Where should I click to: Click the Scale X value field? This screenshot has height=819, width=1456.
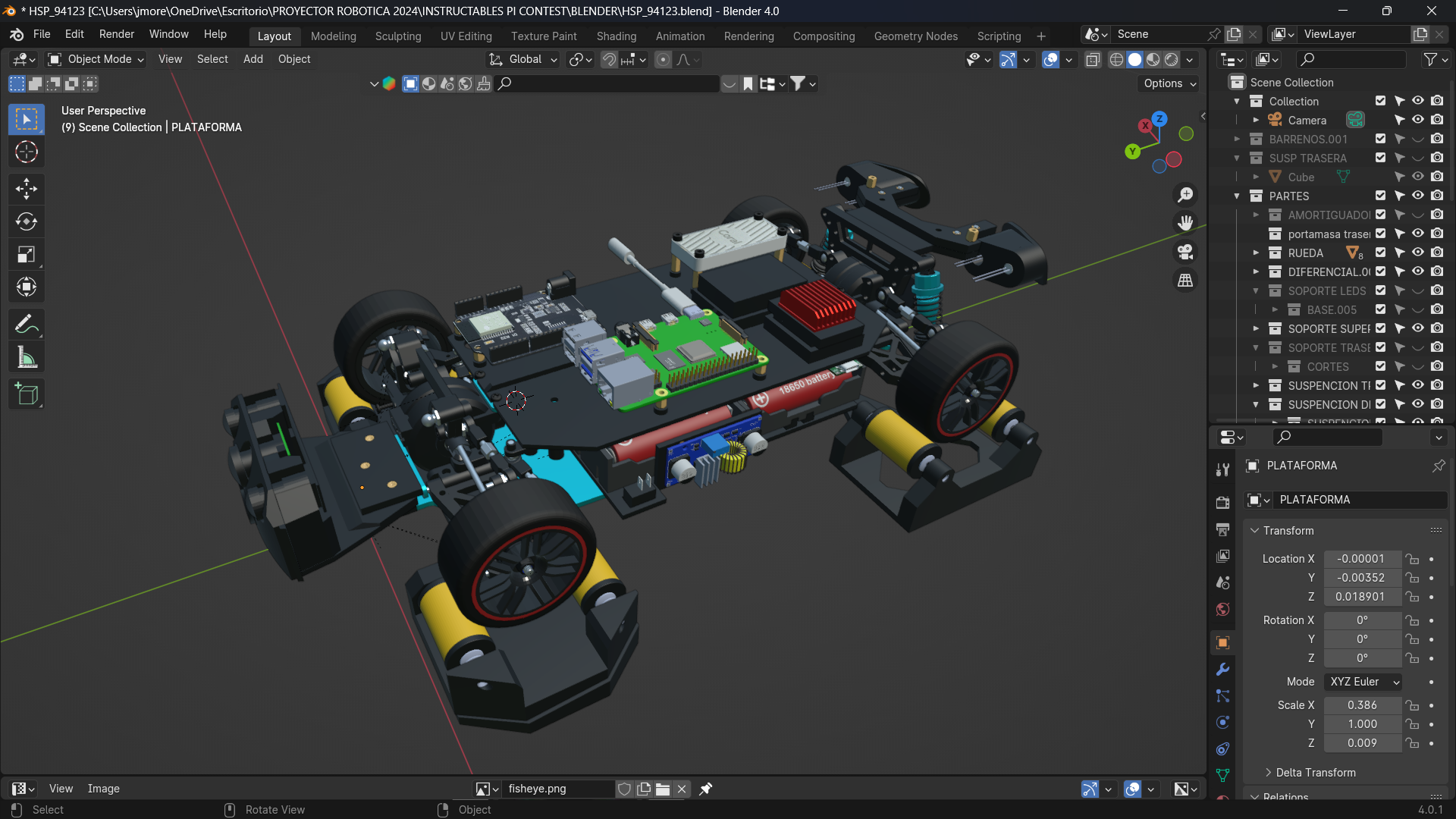1363,705
